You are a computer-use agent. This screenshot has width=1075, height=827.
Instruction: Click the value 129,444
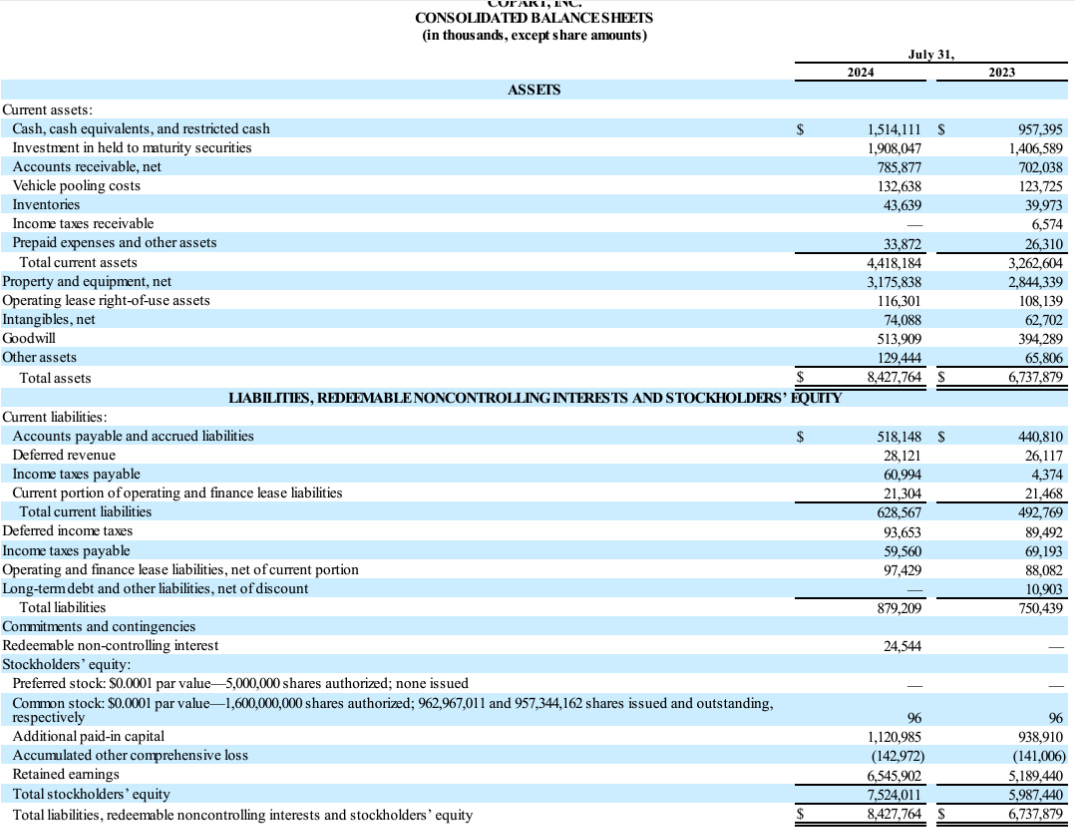click(x=900, y=358)
